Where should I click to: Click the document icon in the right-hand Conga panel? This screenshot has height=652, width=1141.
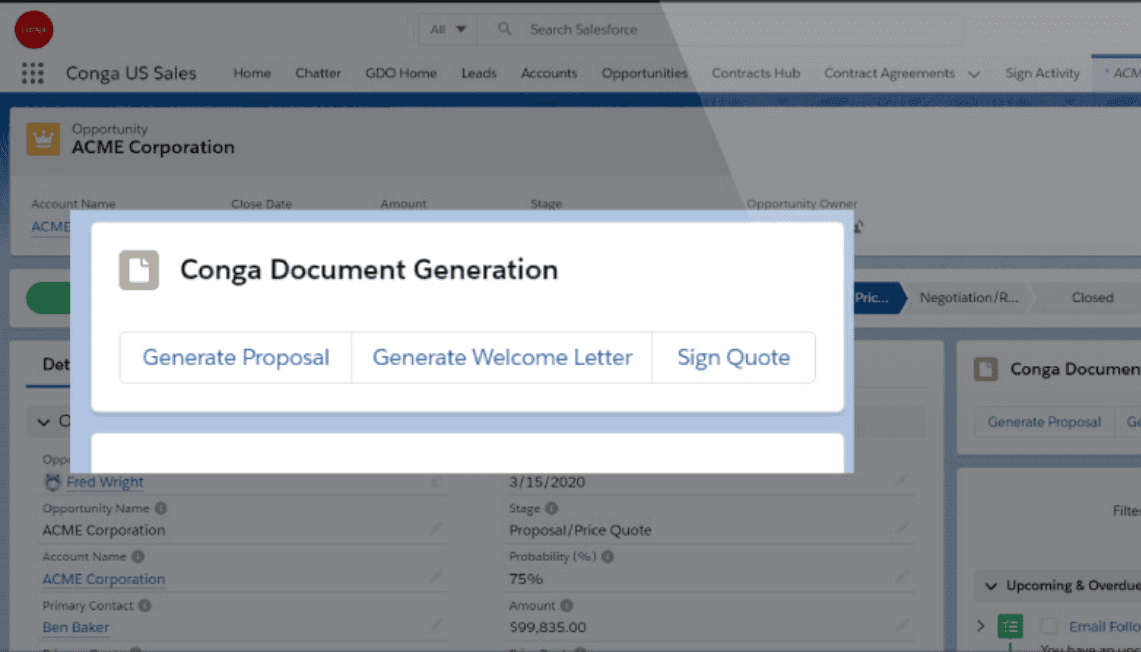986,369
